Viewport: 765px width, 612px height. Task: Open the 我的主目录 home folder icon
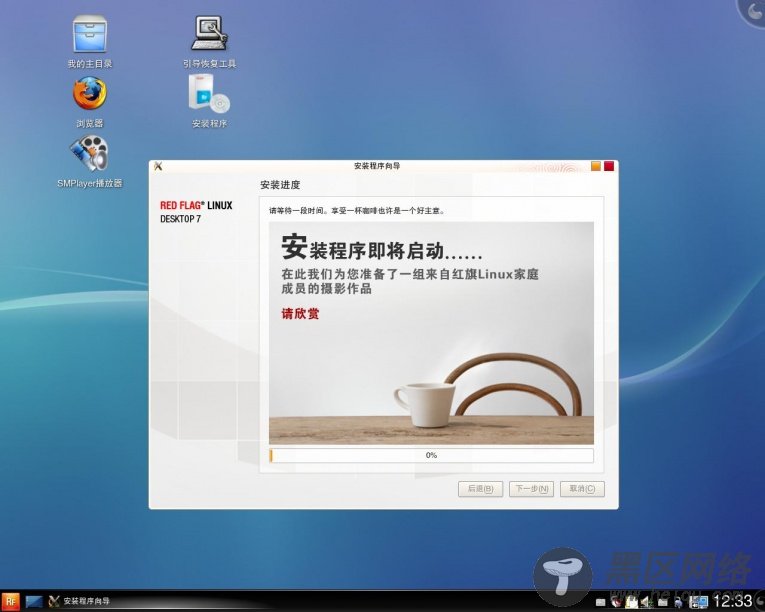[x=90, y=41]
